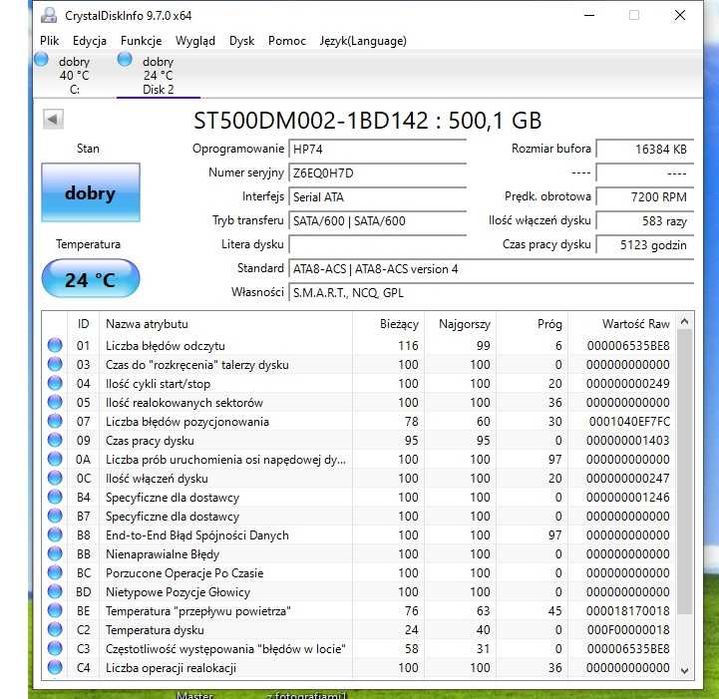Click the Standard field ATA8-ACS version 4

pos(491,269)
